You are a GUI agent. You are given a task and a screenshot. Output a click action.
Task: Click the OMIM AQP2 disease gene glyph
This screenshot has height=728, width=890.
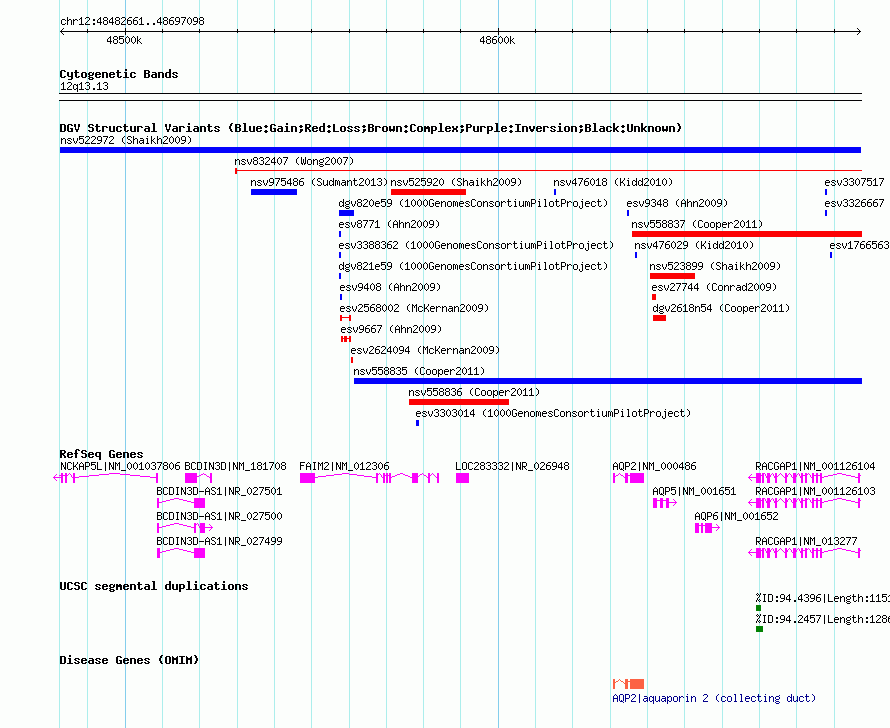click(628, 683)
